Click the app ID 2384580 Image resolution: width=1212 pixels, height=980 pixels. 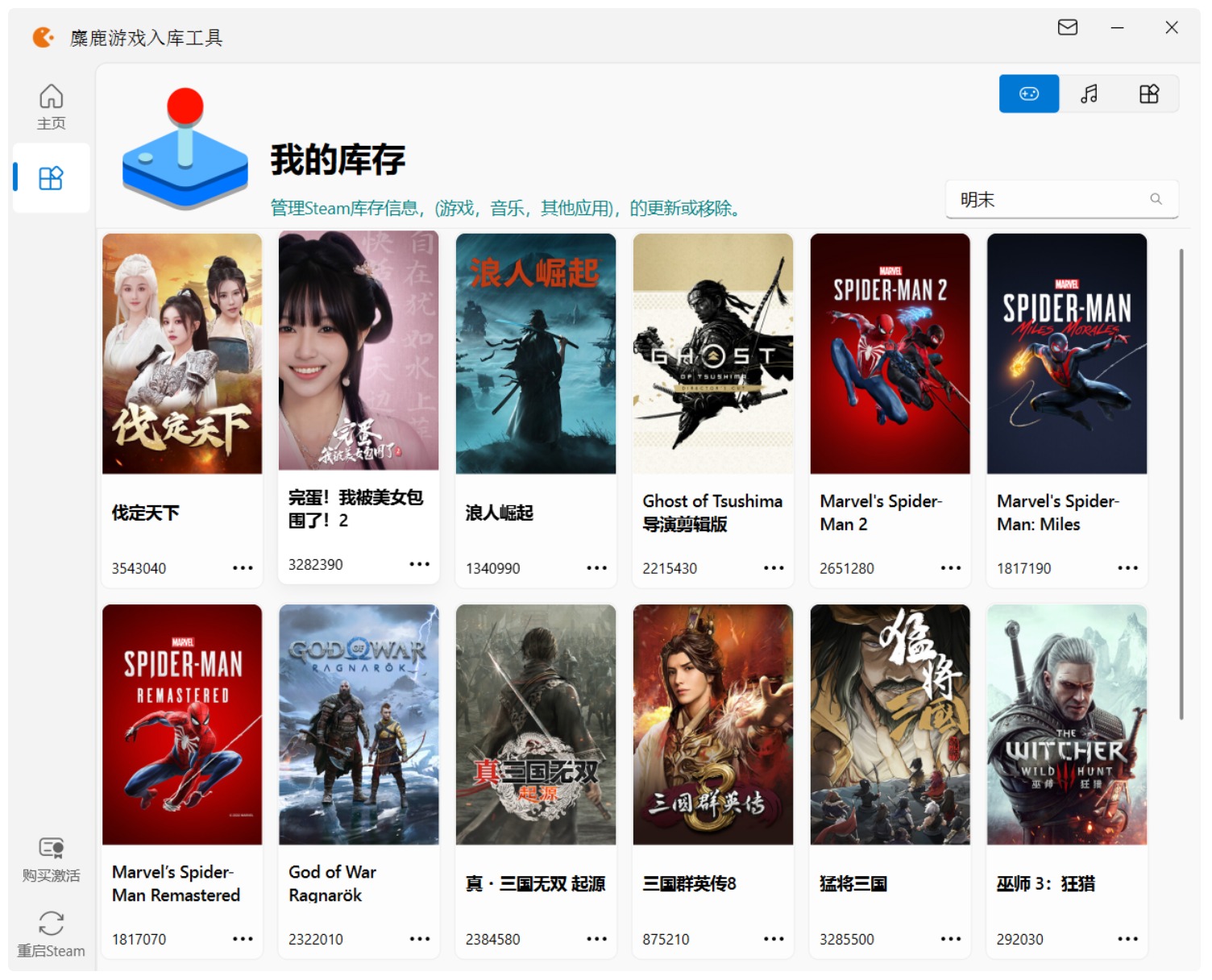[x=493, y=939]
